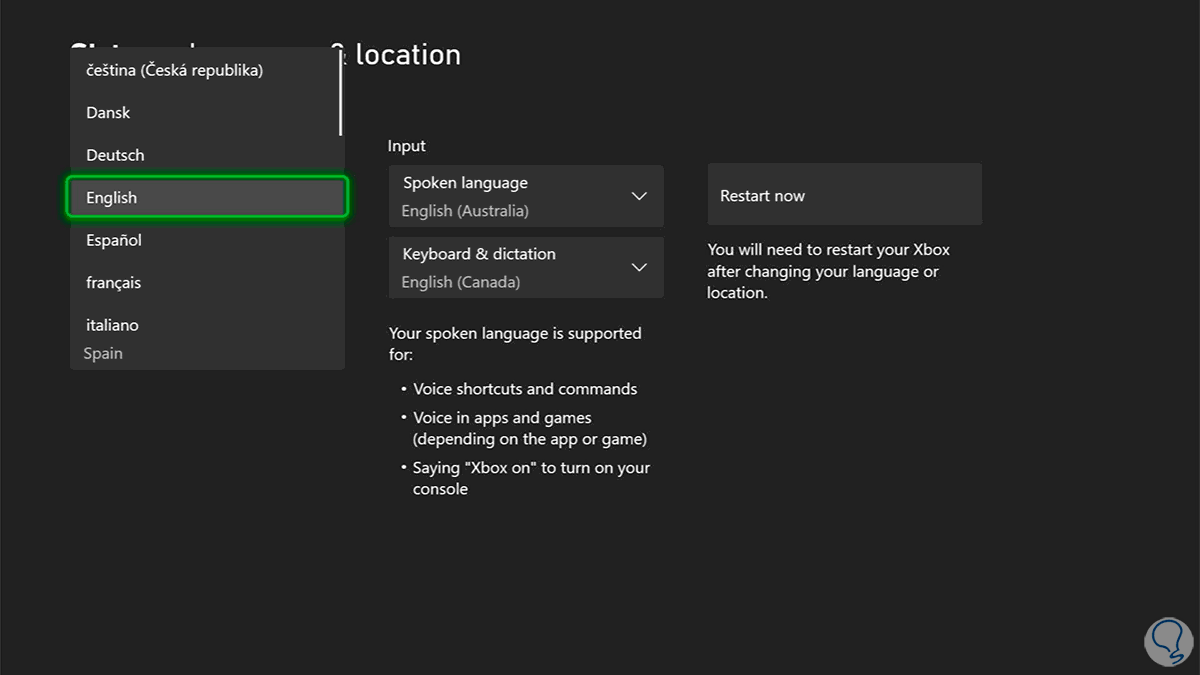Click the restart required notice text
This screenshot has height=675, width=1200.
point(830,271)
